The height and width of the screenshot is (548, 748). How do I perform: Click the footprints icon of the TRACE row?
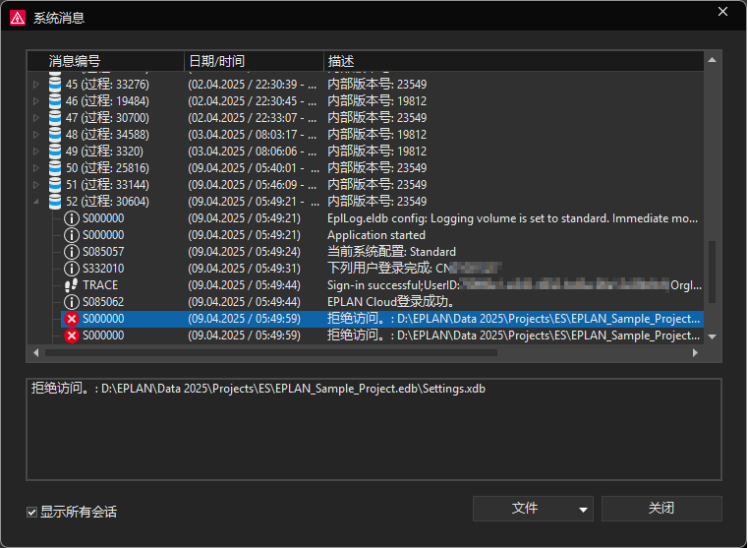[72, 285]
